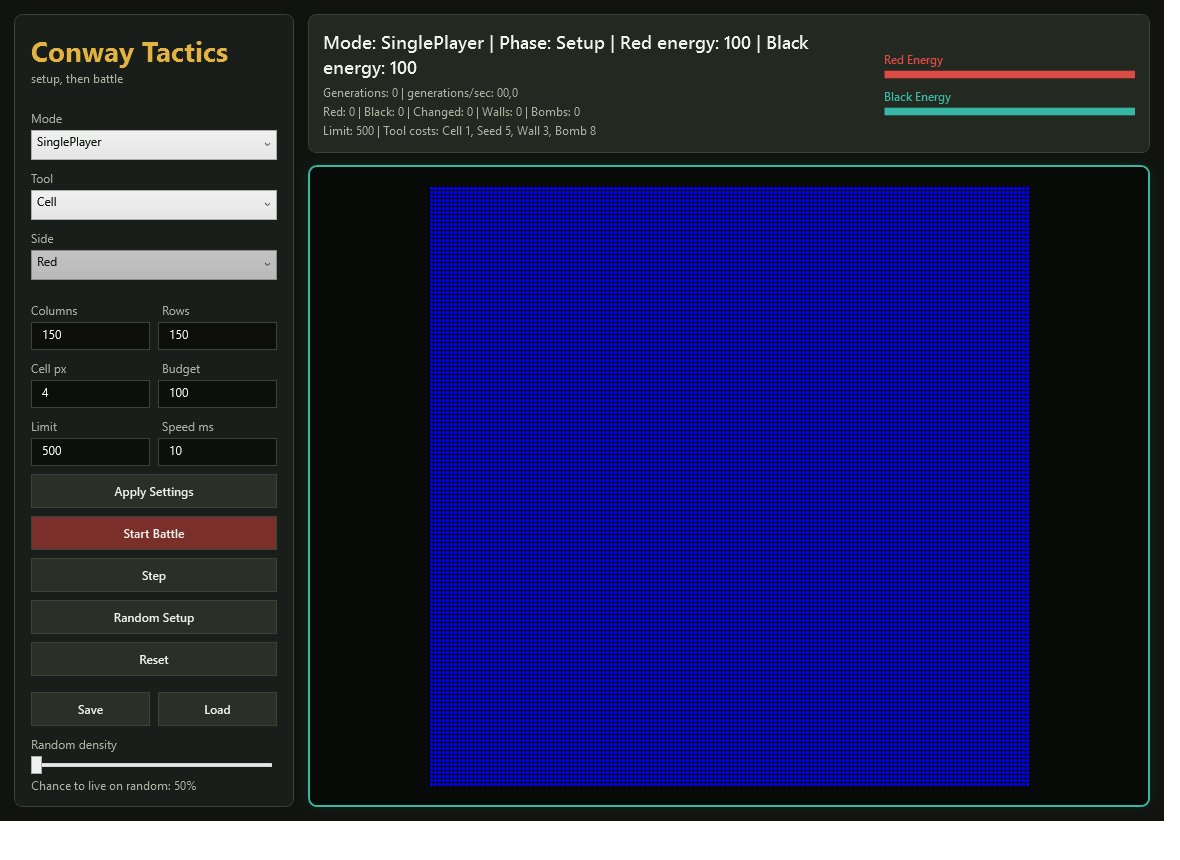Screen dimensions: 1180x860
Task: Click the Red Energy bar
Action: (1009, 74)
